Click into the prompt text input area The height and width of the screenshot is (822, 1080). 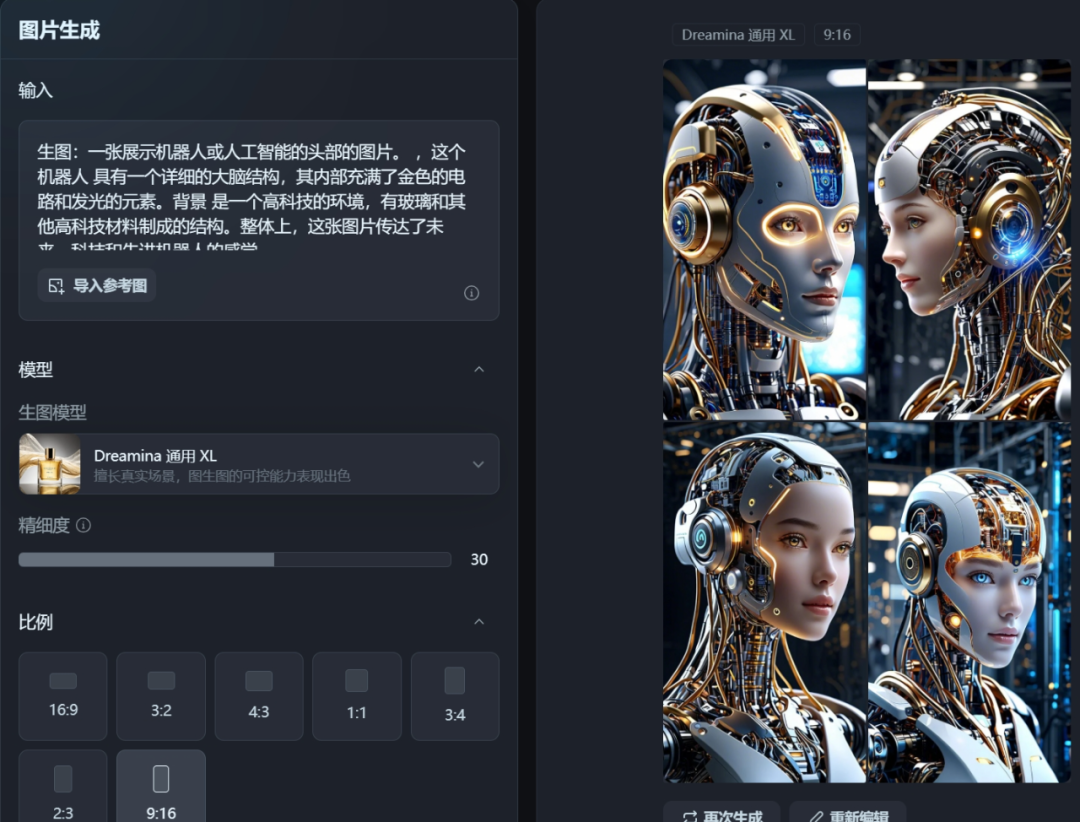[252, 195]
